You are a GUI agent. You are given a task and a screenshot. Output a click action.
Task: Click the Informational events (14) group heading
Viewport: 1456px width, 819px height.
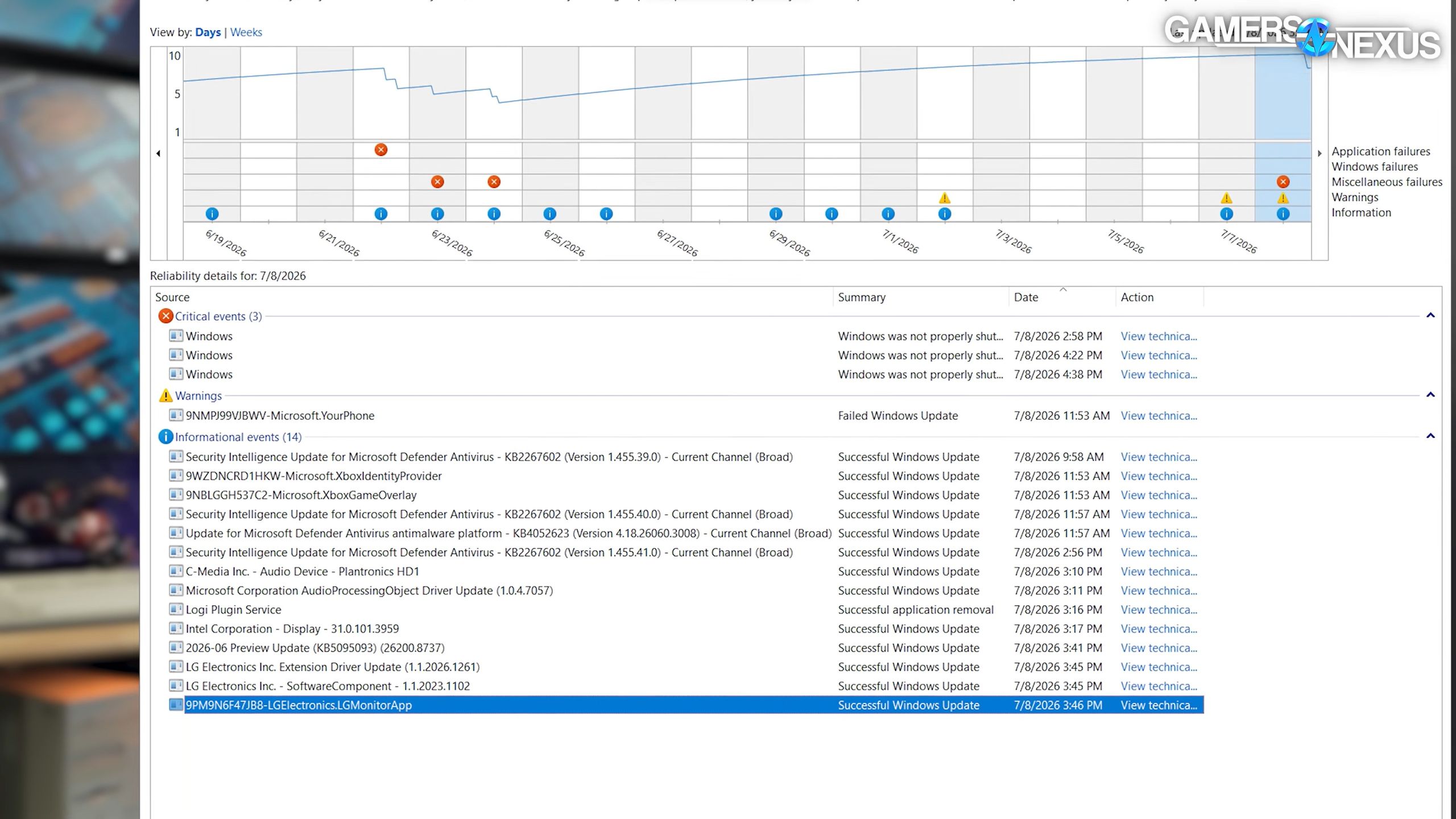(238, 437)
